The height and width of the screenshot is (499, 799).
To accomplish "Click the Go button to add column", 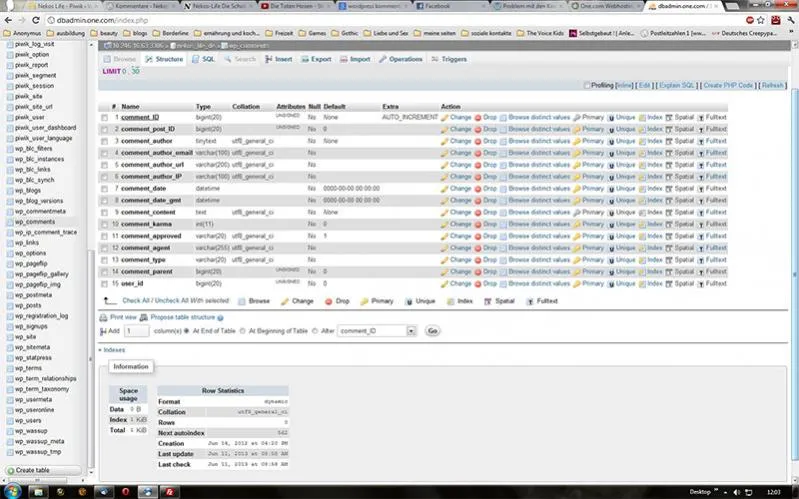I will tap(432, 331).
